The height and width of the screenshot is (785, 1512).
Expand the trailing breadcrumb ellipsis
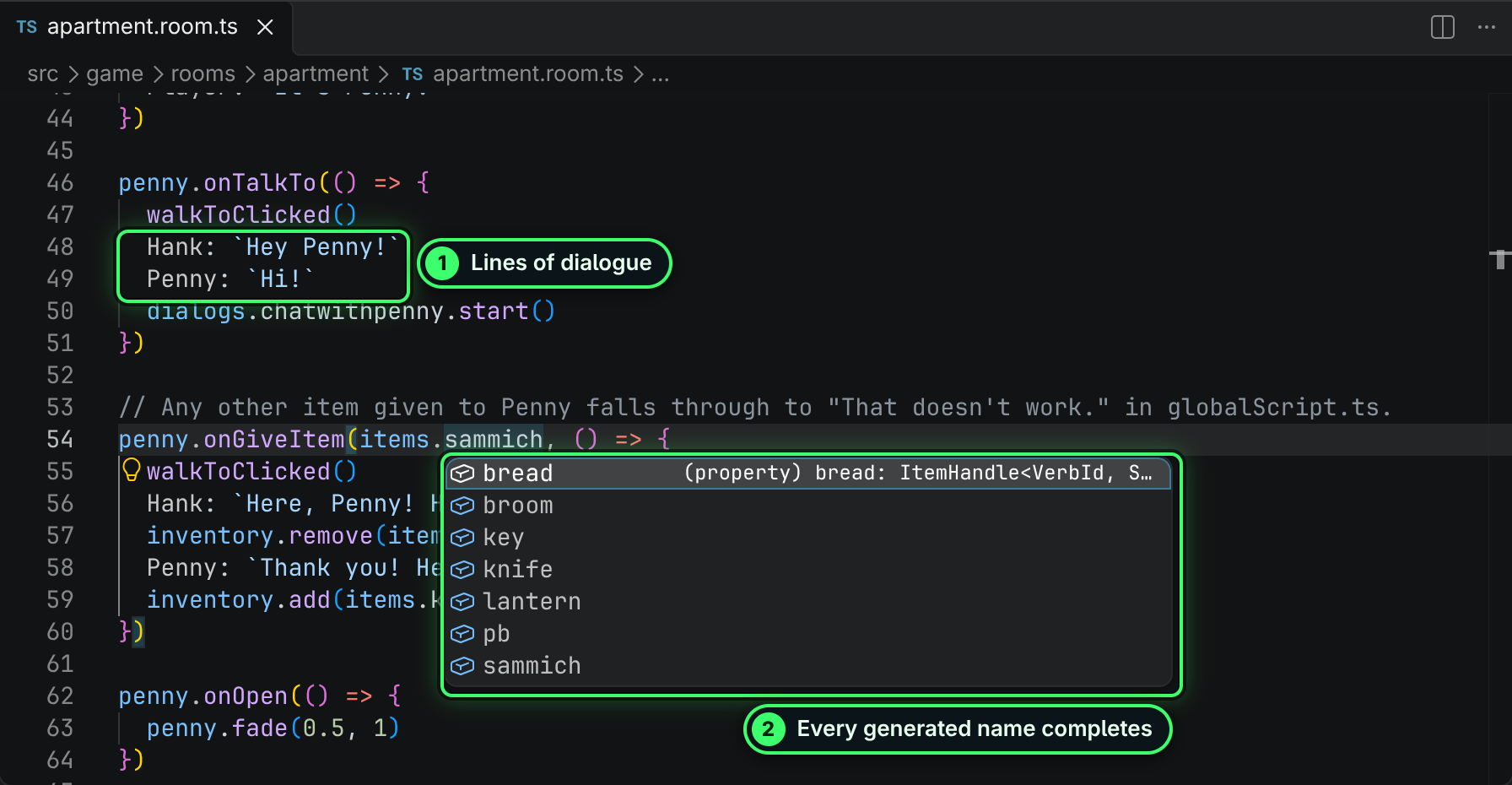click(x=661, y=74)
